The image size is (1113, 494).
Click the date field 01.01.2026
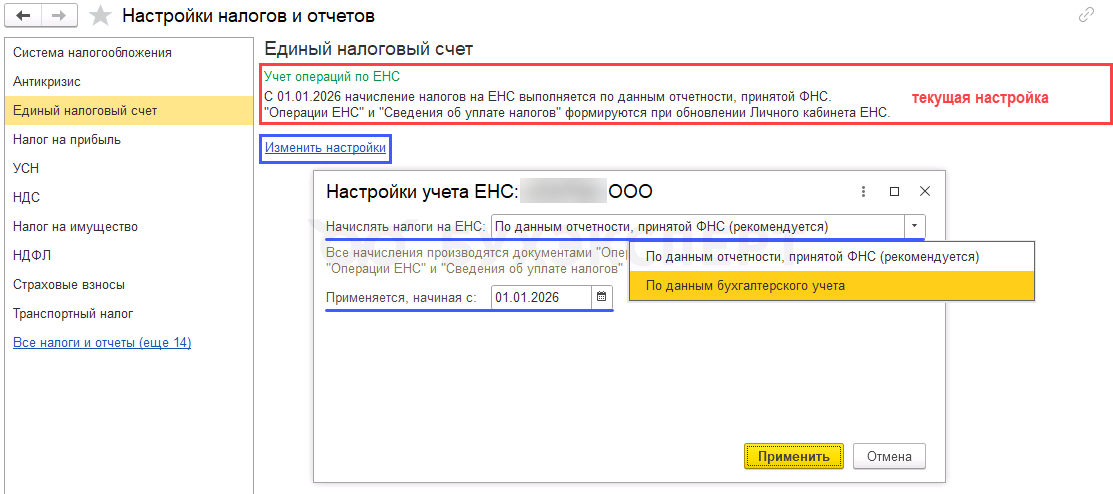pos(541,297)
